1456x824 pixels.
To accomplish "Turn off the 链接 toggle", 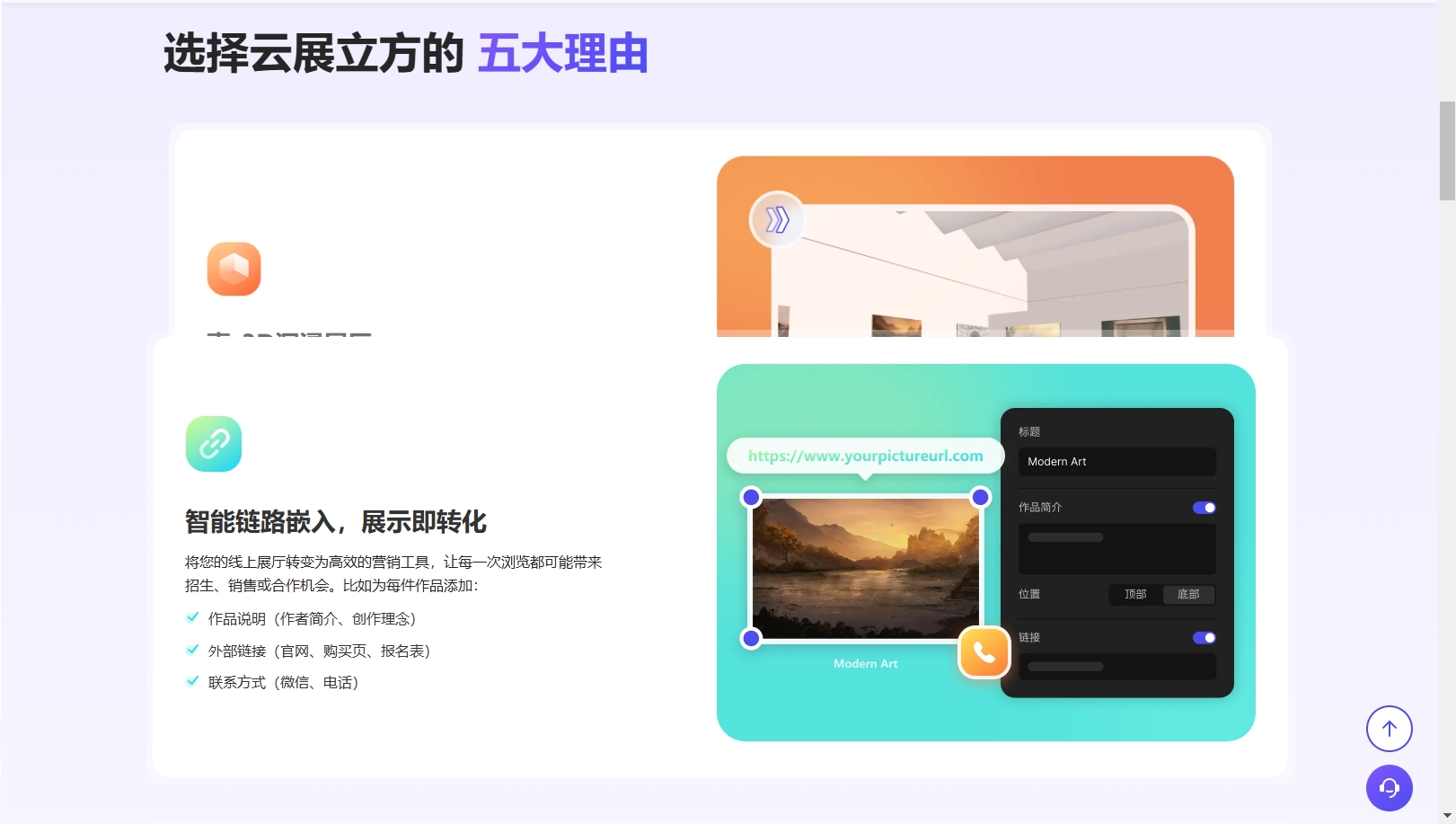I will point(1204,637).
